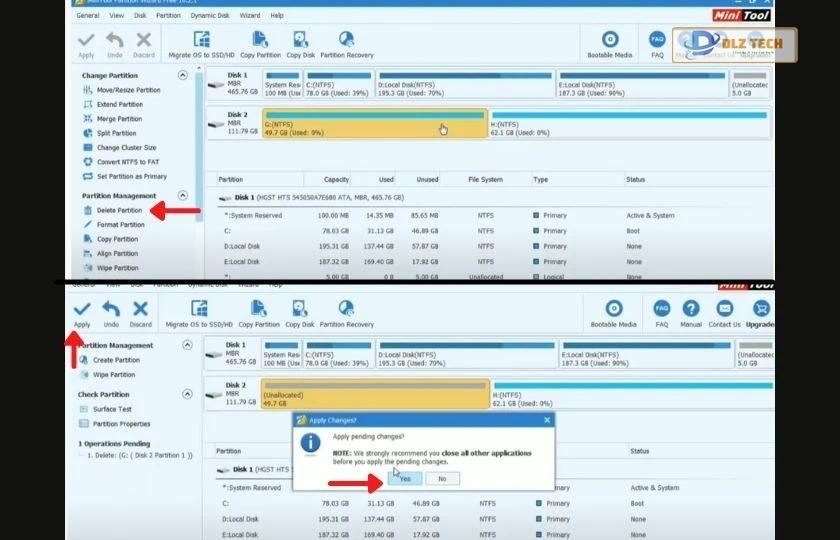840x540 pixels.
Task: Open the Manual help icon
Action: click(x=691, y=314)
